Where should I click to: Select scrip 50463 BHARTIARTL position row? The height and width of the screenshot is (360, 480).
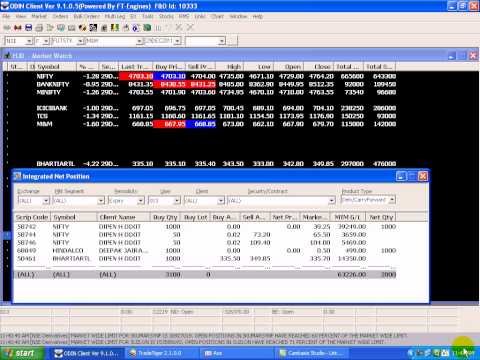click(205, 259)
